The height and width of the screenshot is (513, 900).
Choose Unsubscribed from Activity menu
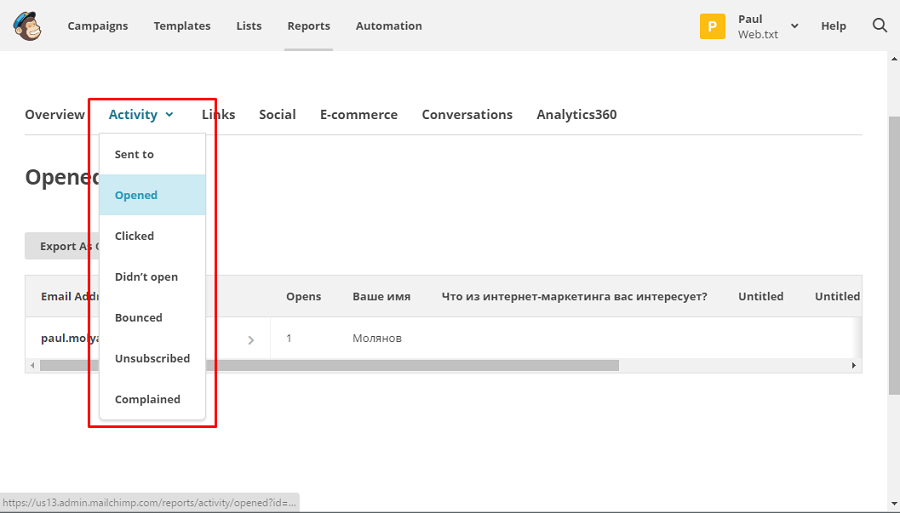pos(152,358)
